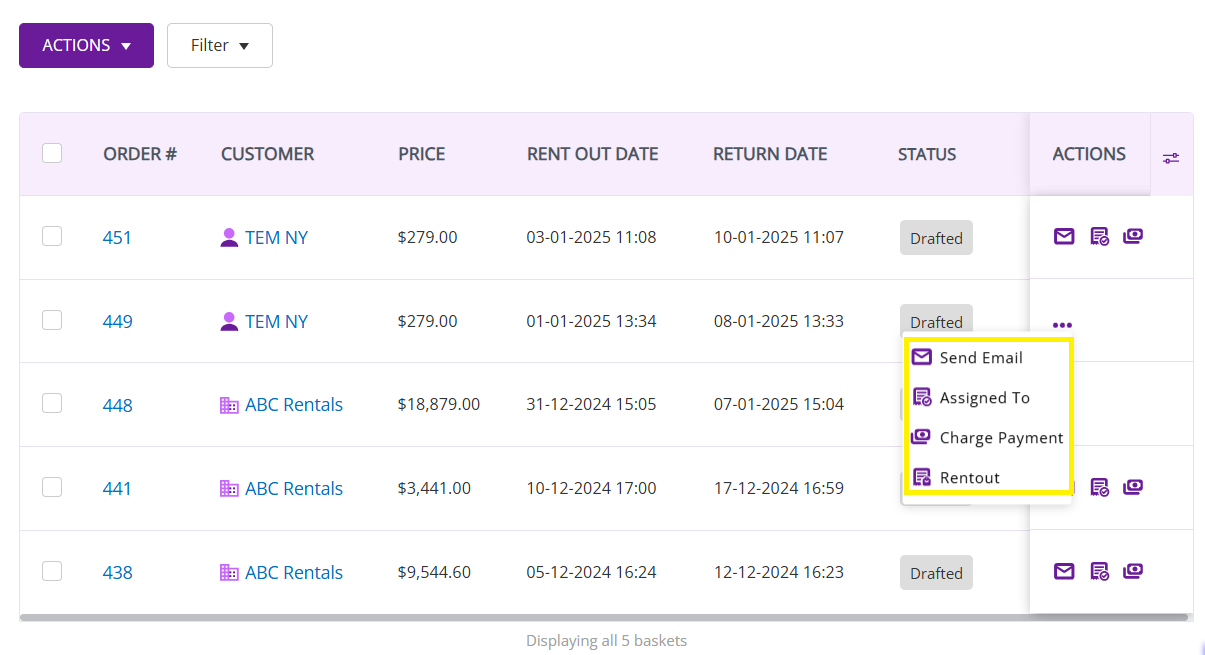Click return date 12-12-2024 16:23
The height and width of the screenshot is (655, 1205).
click(779, 572)
